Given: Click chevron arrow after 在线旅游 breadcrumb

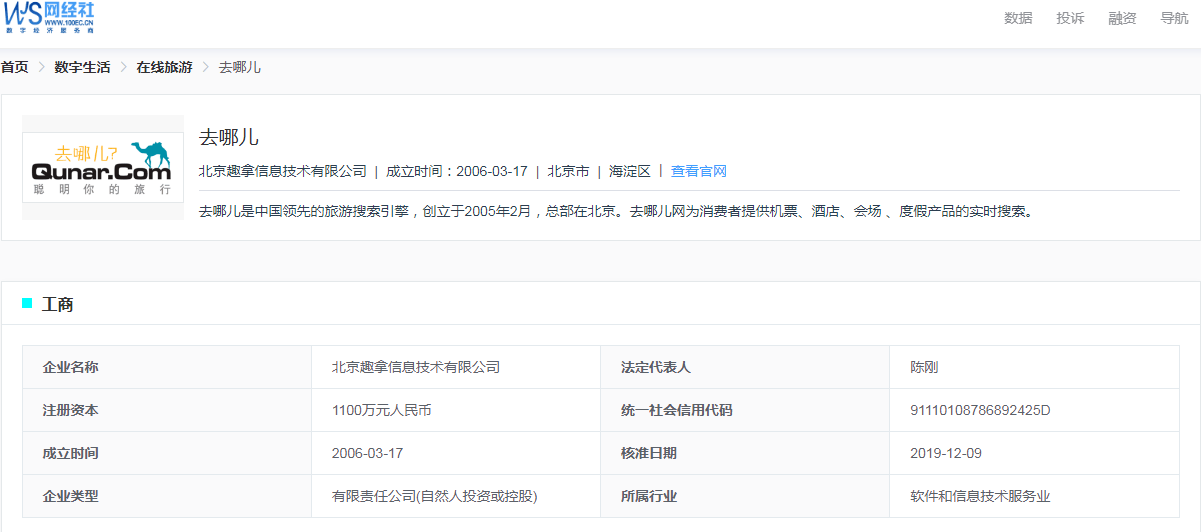Looking at the screenshot, I should click(x=206, y=67).
